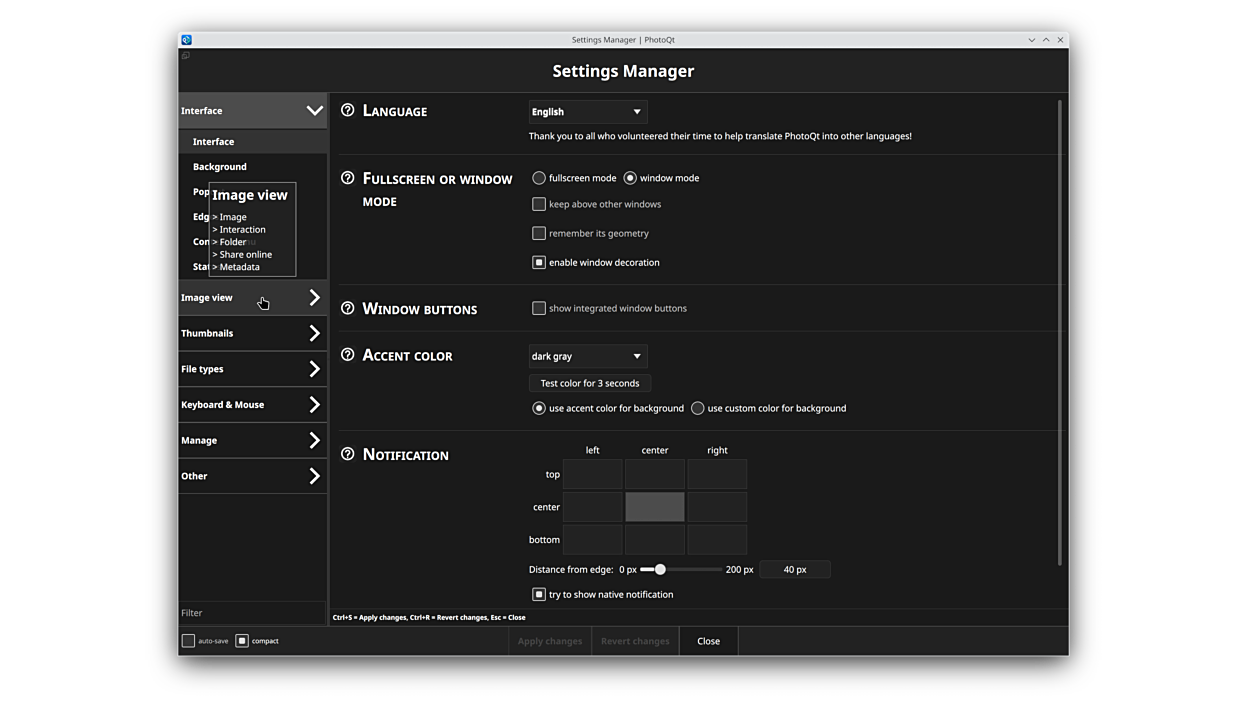1248x702 pixels.
Task: Click the Notification help question mark icon
Action: point(348,454)
